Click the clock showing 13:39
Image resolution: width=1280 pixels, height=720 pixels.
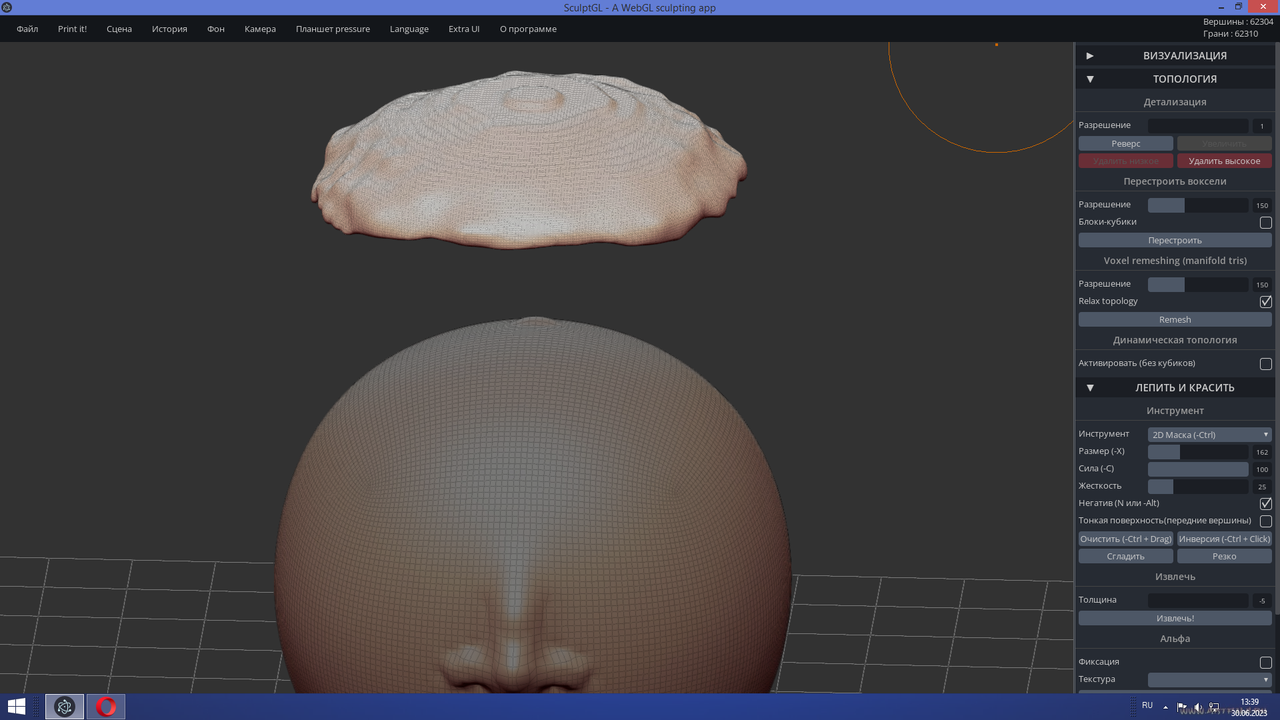[1249, 707]
